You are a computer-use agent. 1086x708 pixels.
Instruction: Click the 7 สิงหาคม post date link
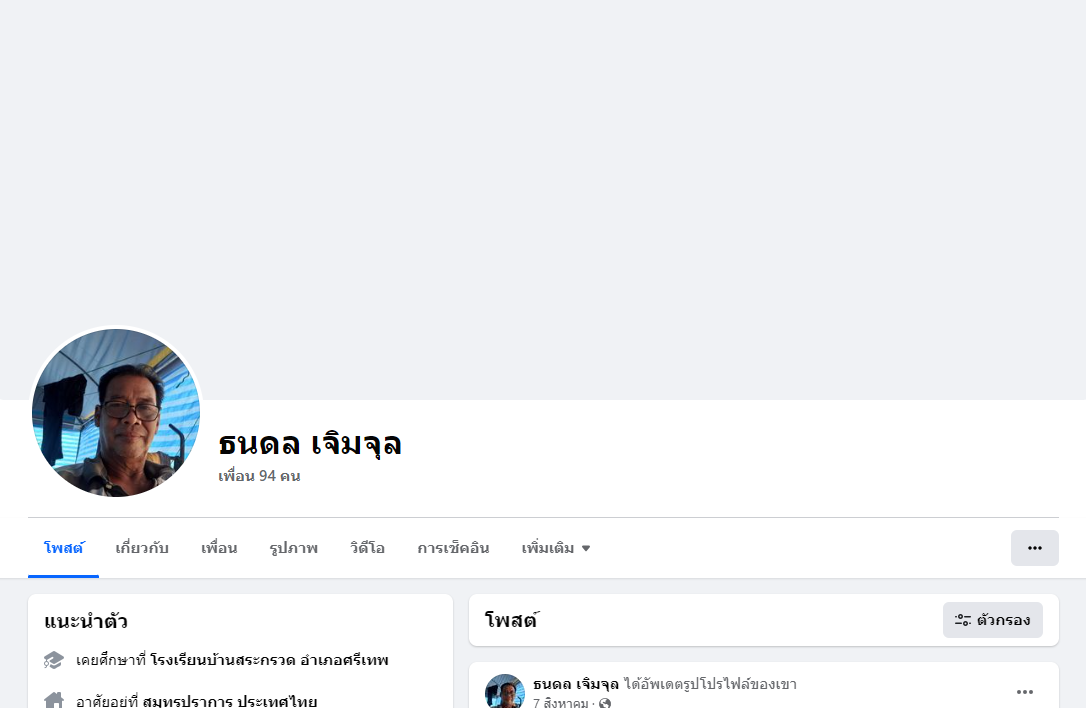(x=560, y=702)
